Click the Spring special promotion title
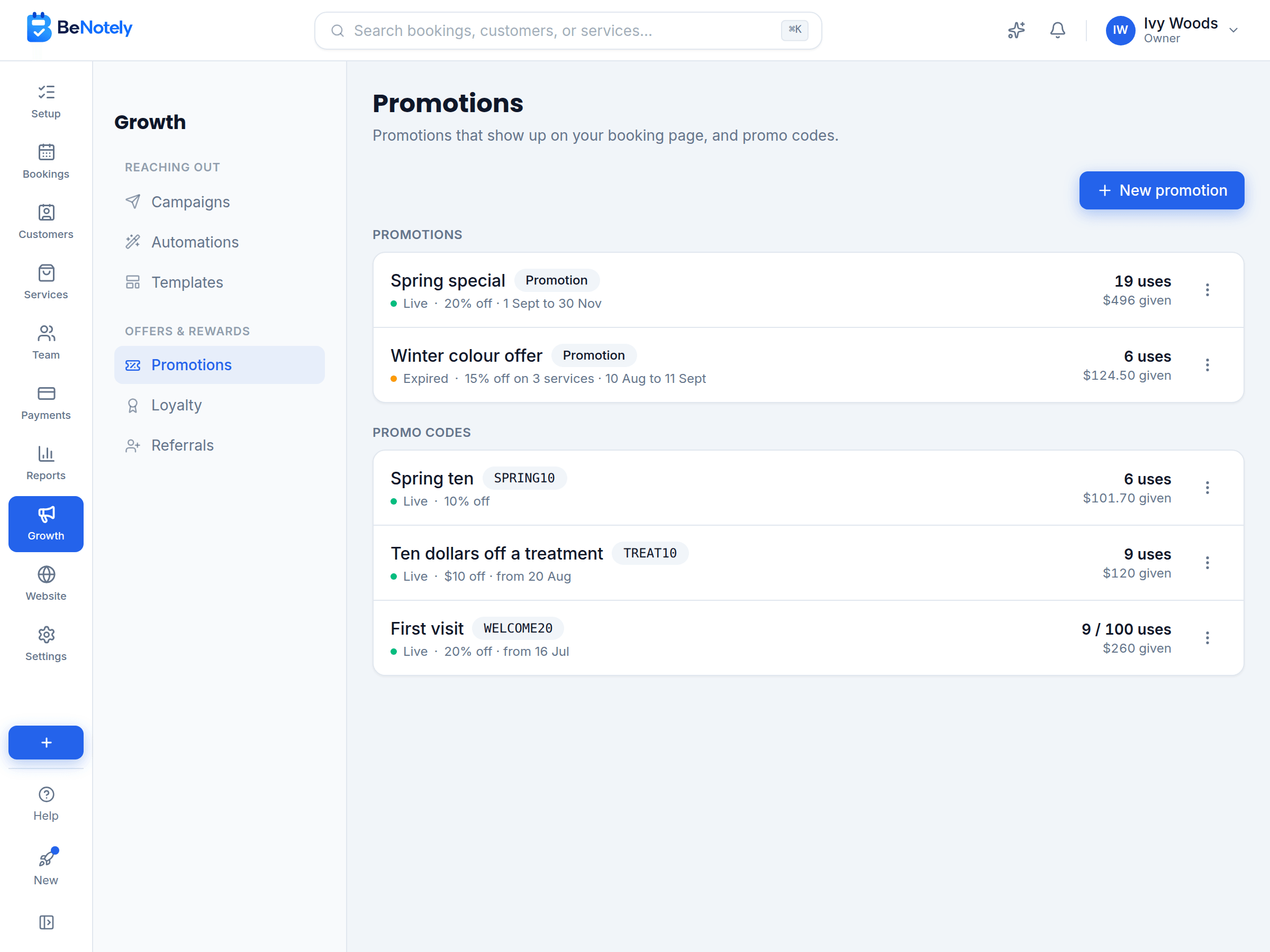This screenshot has width=1270, height=952. point(448,281)
